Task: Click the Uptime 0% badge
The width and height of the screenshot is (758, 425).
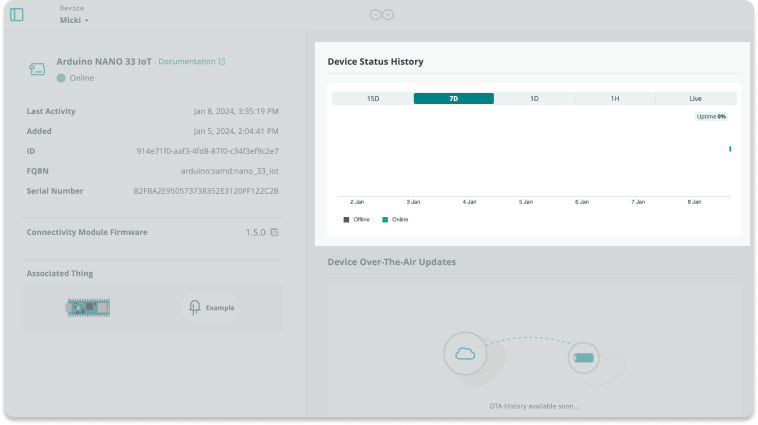Action: pos(711,117)
